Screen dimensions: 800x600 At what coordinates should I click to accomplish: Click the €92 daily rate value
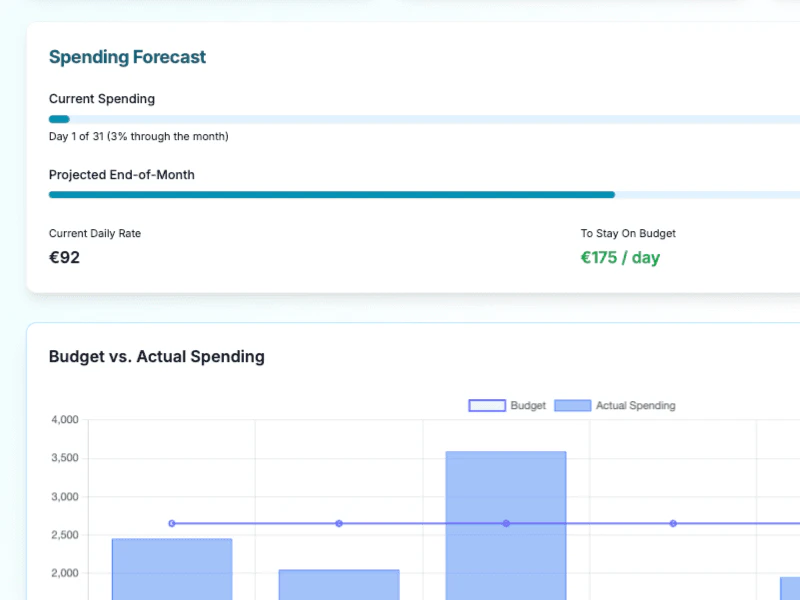tap(64, 257)
